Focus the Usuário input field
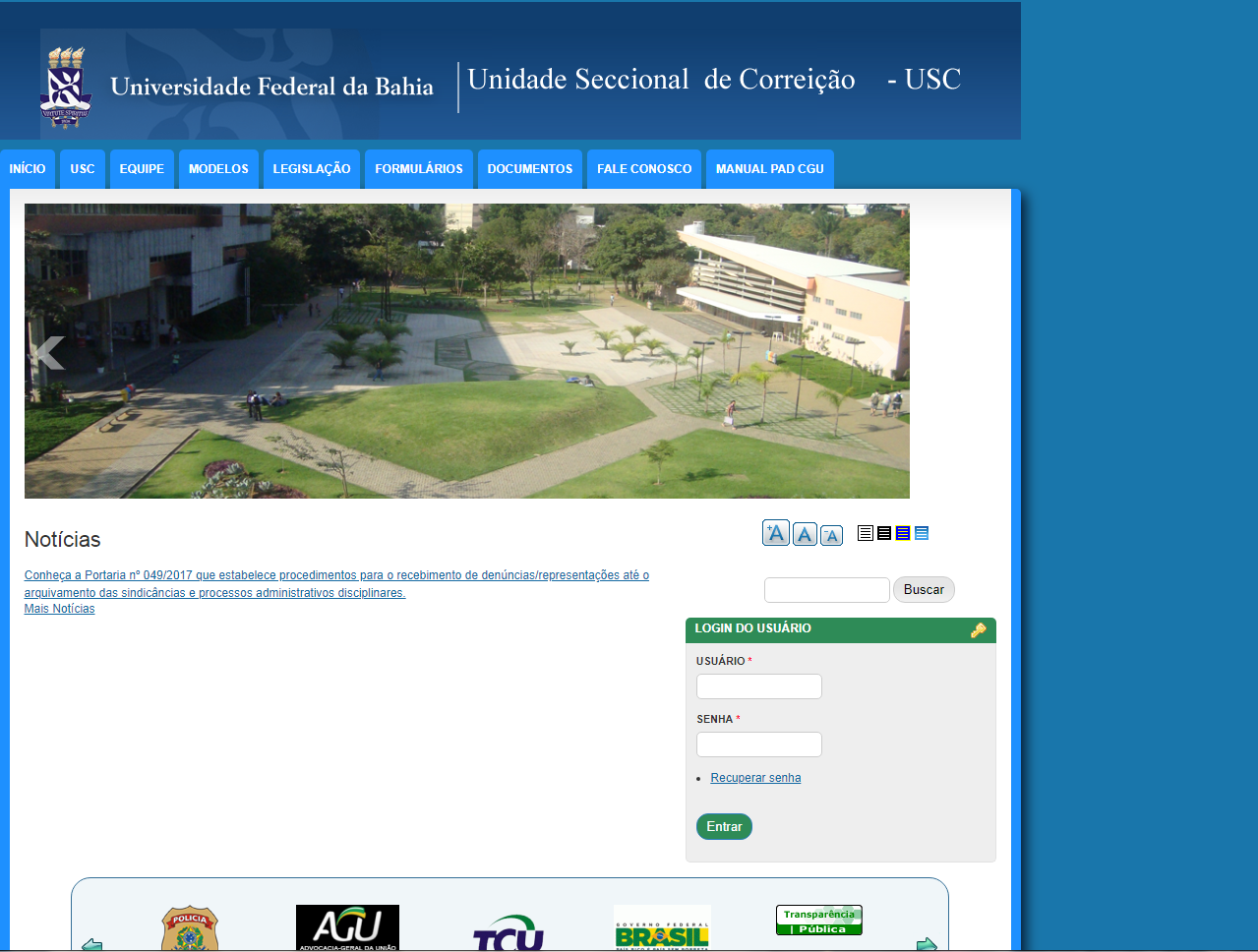Screen dimensions: 1258x952 (x=758, y=686)
